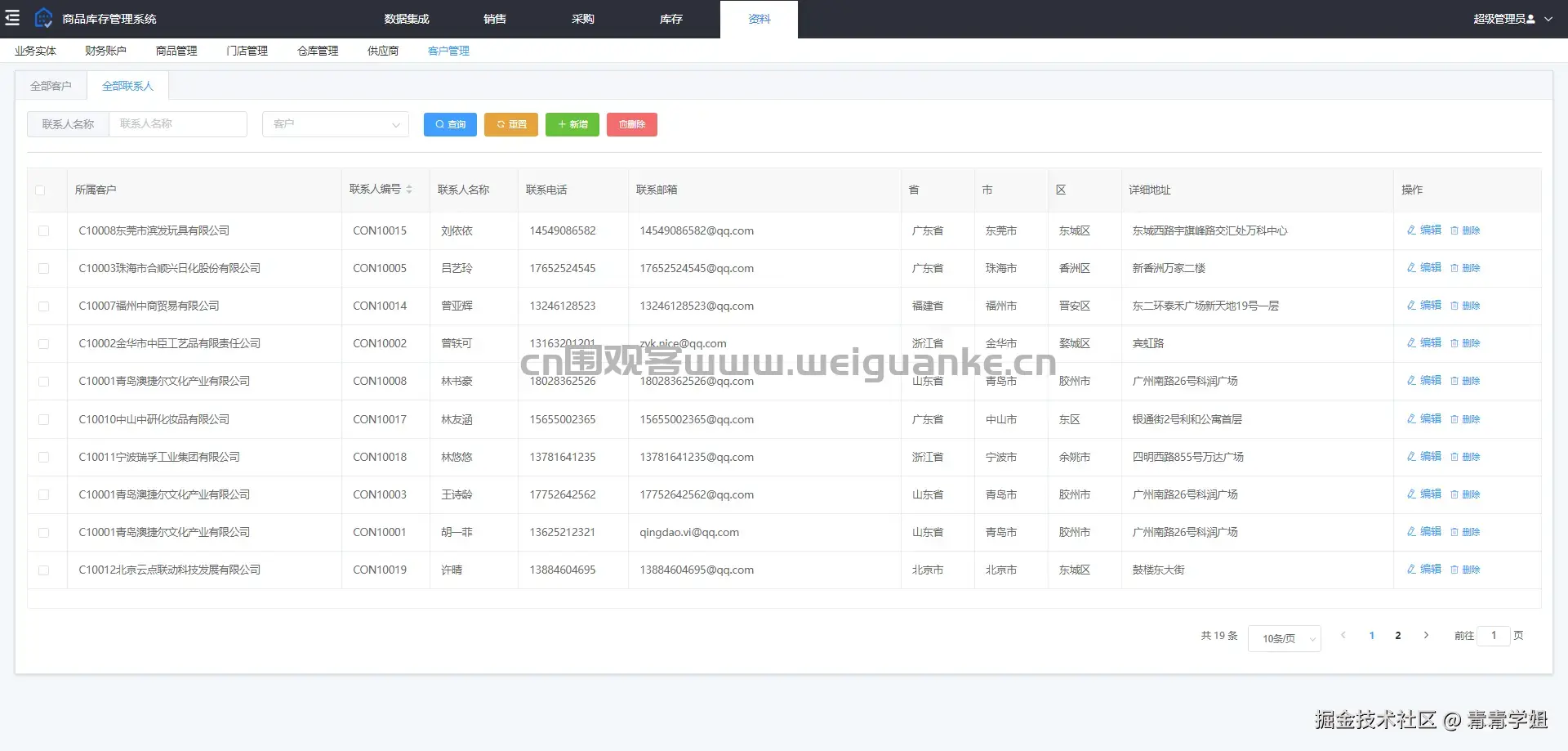
Task: Delete the row for contact CON10003
Action: point(1465,494)
